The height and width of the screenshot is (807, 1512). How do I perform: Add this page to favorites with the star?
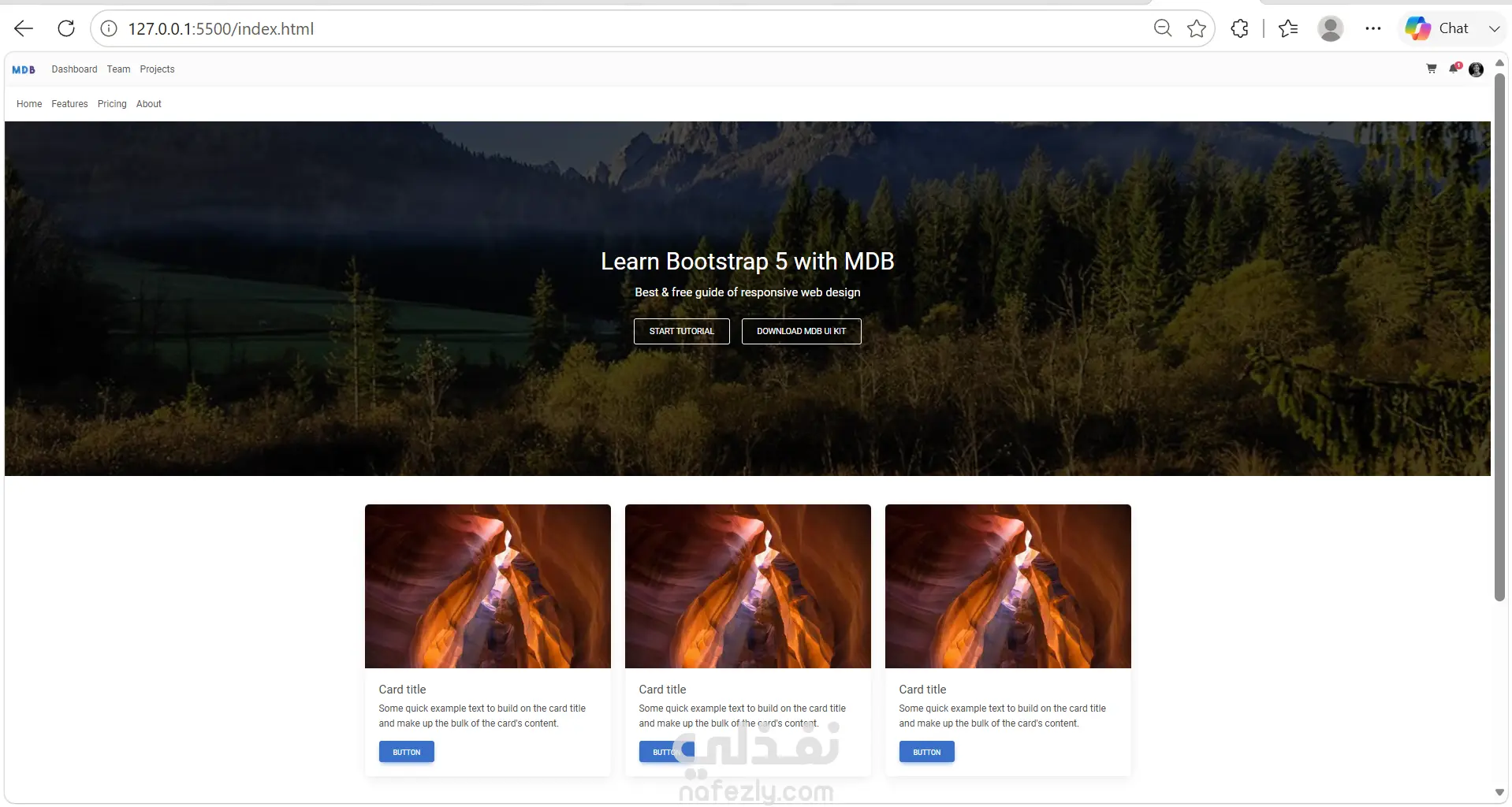tap(1197, 28)
